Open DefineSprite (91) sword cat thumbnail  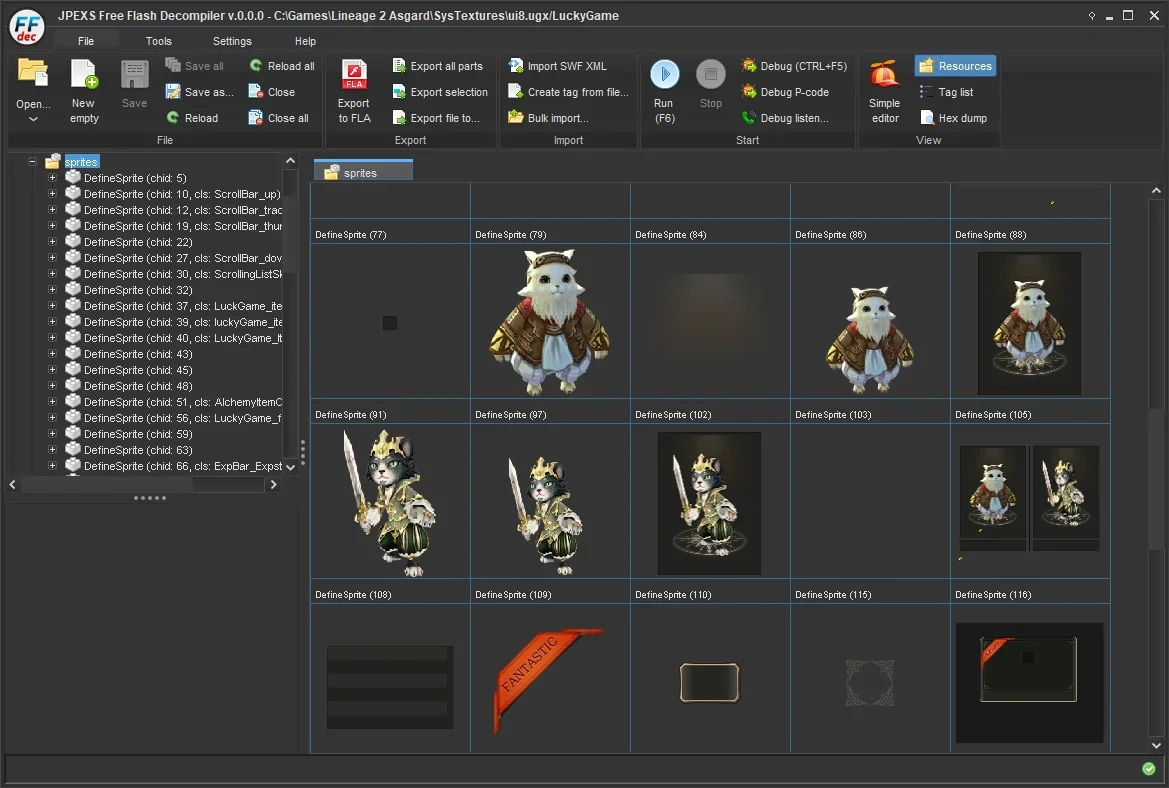(x=389, y=502)
